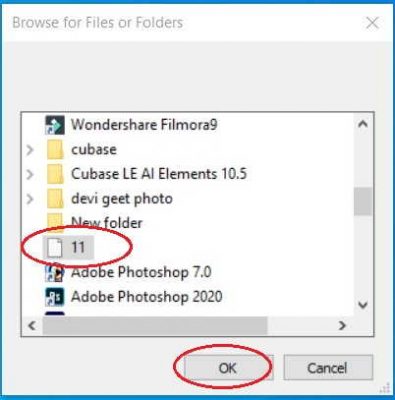395x400 pixels.
Task: Click the horizontal scrollbar right arrow
Action: [342, 325]
